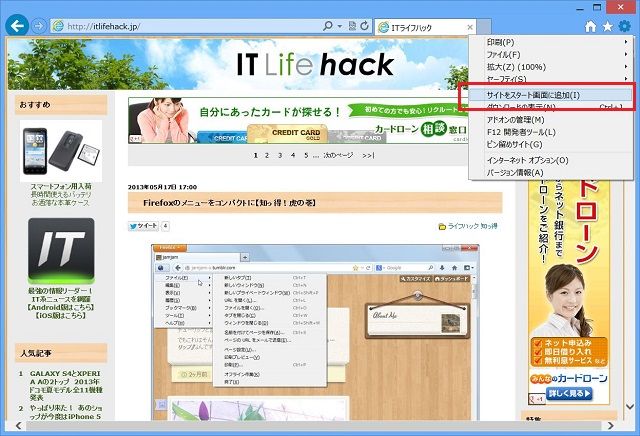Click the 詳しく見る button in loan ad

click(570, 394)
